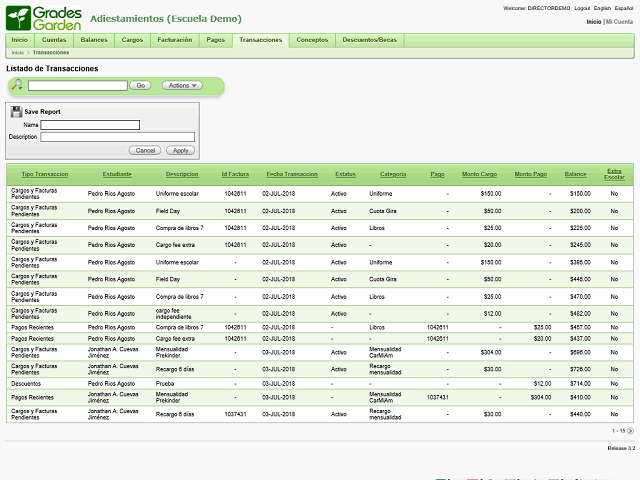This screenshot has width=640, height=480.
Task: Click the Grades Garden logo
Action: 42,17
